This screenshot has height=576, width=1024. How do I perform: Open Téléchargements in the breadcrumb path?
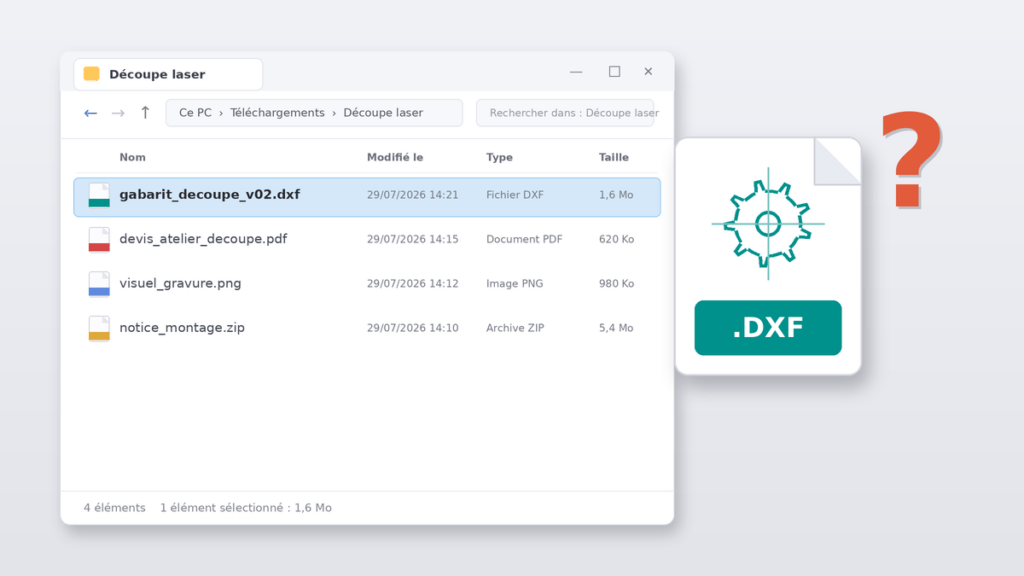click(277, 113)
